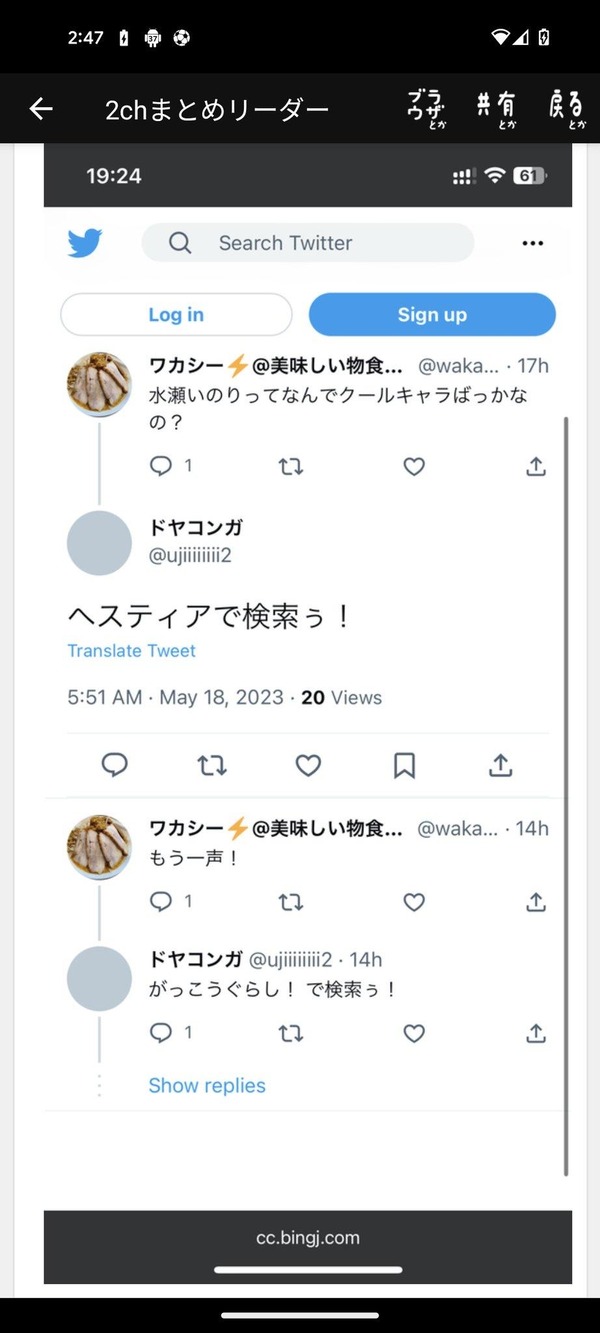Bookmark the ヘスティアで検索 tweet
This screenshot has height=1333, width=600.
click(x=404, y=766)
